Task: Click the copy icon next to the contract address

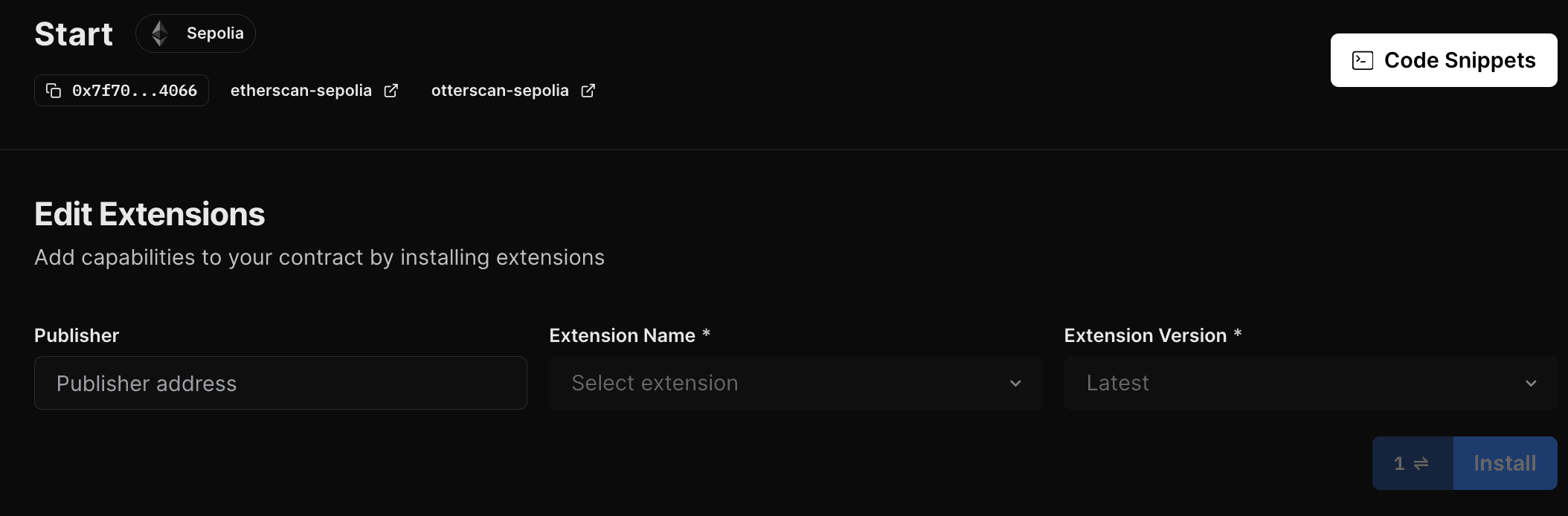Action: pos(54,91)
